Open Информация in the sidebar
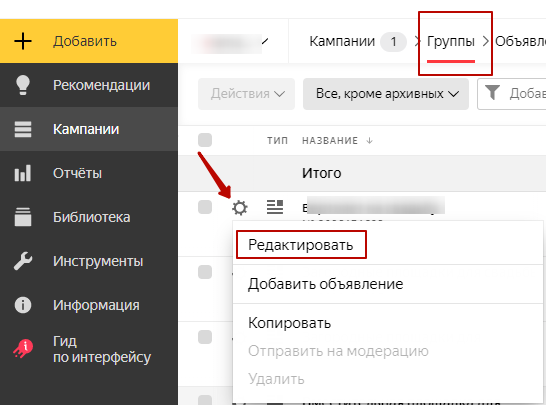 (x=89, y=305)
